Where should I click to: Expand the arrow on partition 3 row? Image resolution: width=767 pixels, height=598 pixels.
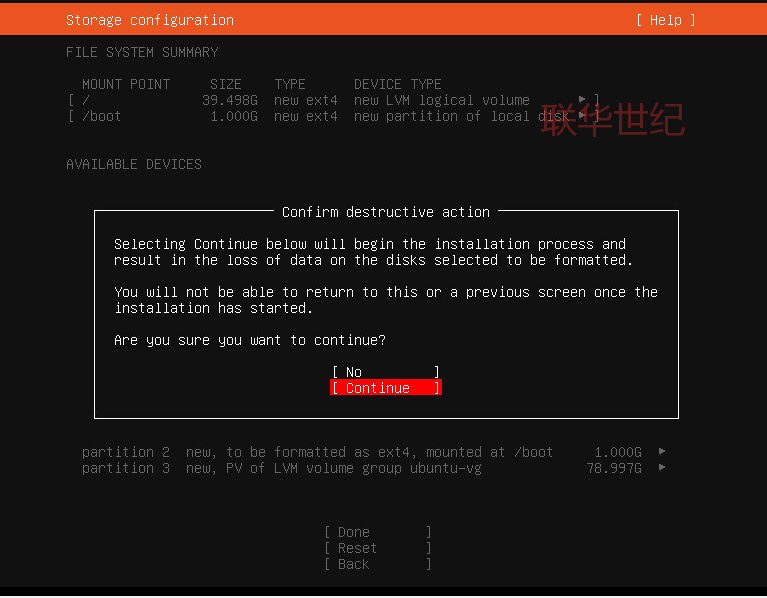click(662, 467)
